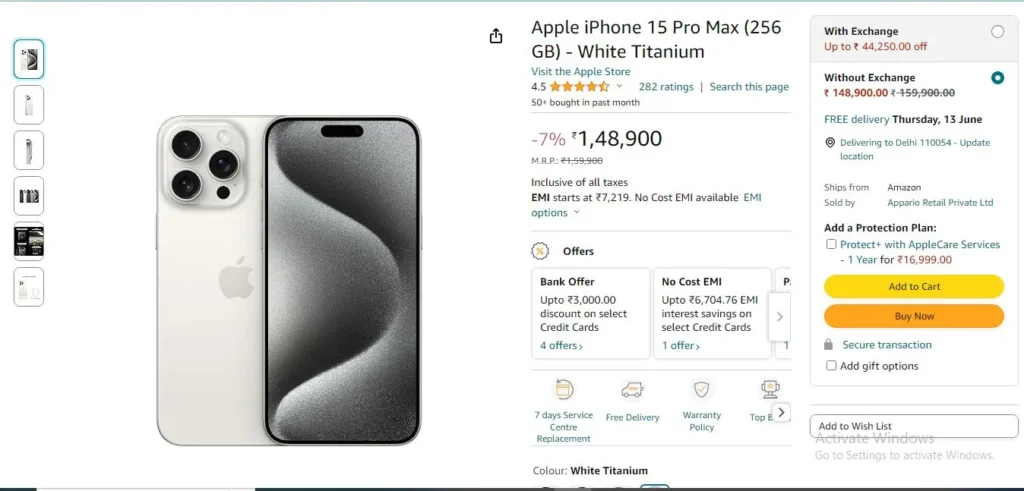The width and height of the screenshot is (1024, 491).
Task: Click the location pin icon near Delhi
Action: tap(830, 142)
